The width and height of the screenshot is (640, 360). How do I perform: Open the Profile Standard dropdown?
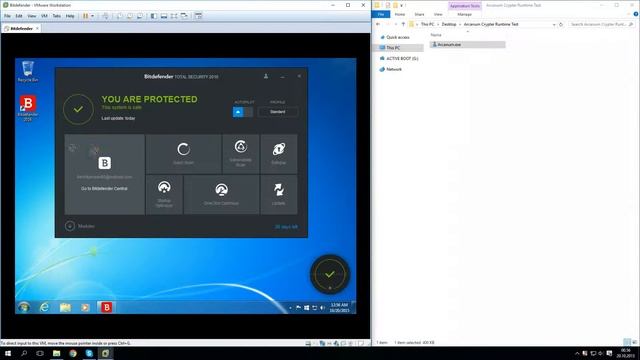click(x=278, y=112)
